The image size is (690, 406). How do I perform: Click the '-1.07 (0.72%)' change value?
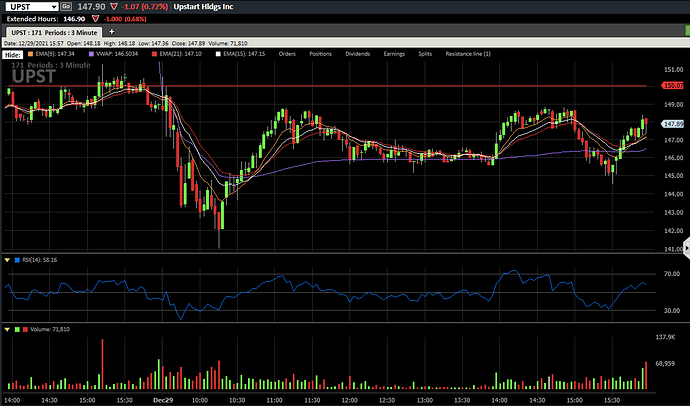pos(144,7)
